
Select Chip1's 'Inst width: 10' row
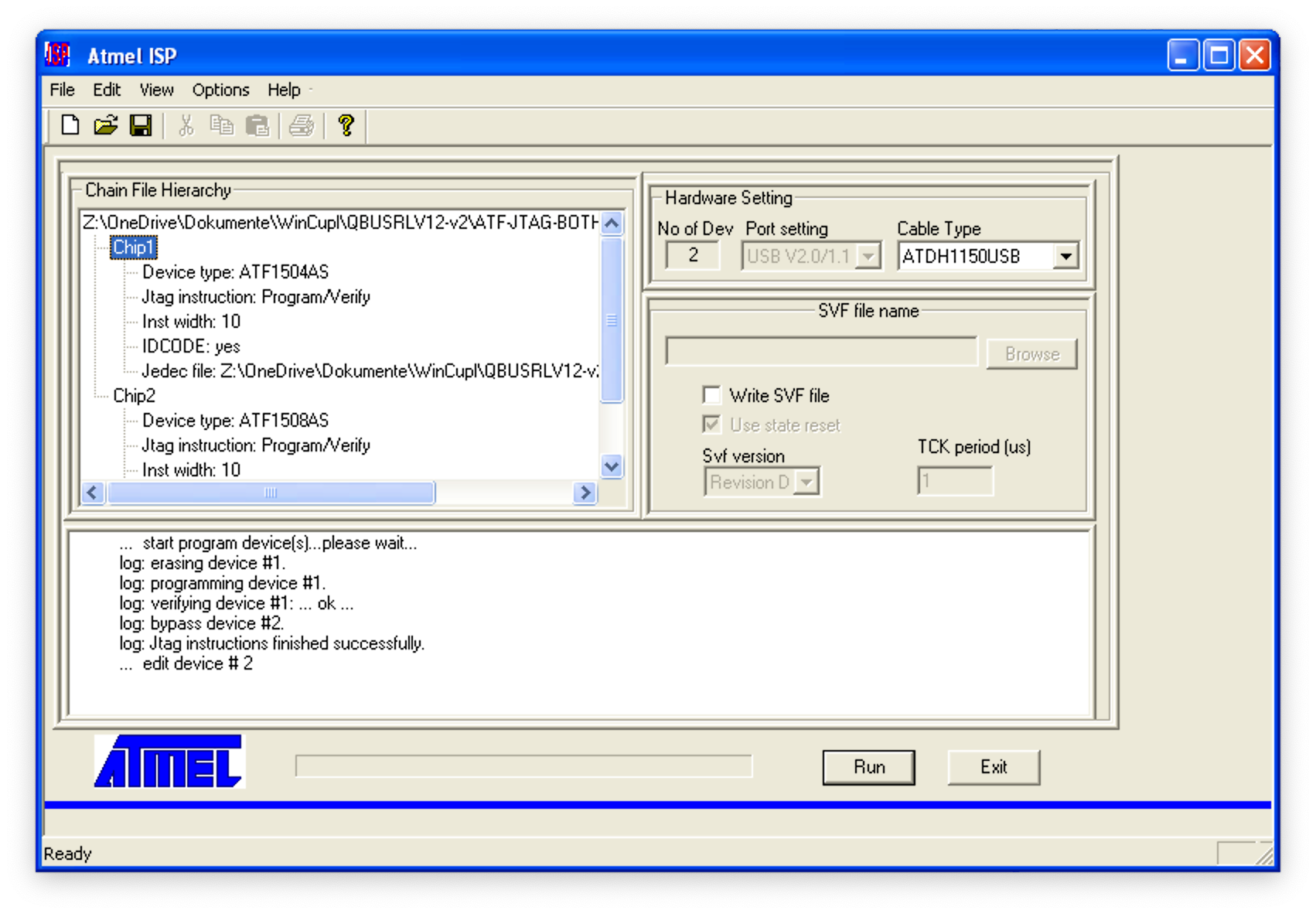(191, 322)
